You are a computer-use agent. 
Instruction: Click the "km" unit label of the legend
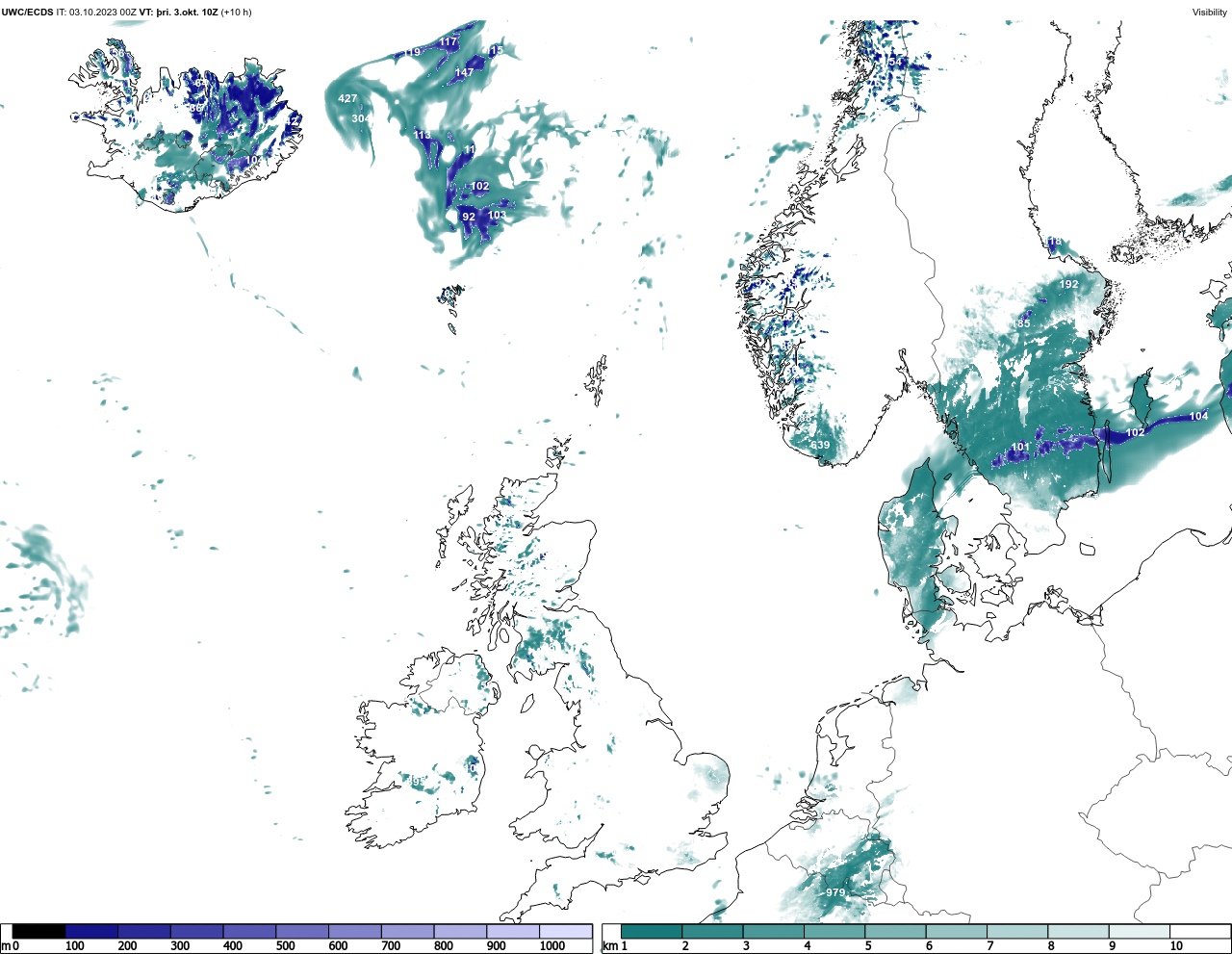pos(609,946)
